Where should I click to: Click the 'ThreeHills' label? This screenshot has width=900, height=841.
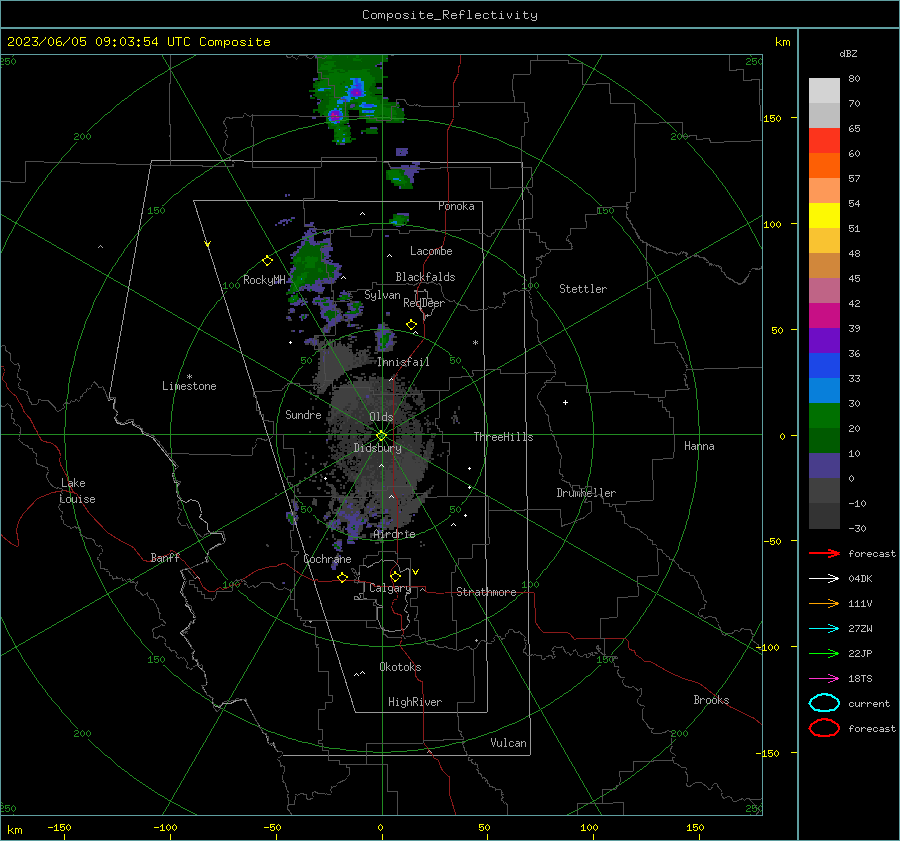(503, 437)
